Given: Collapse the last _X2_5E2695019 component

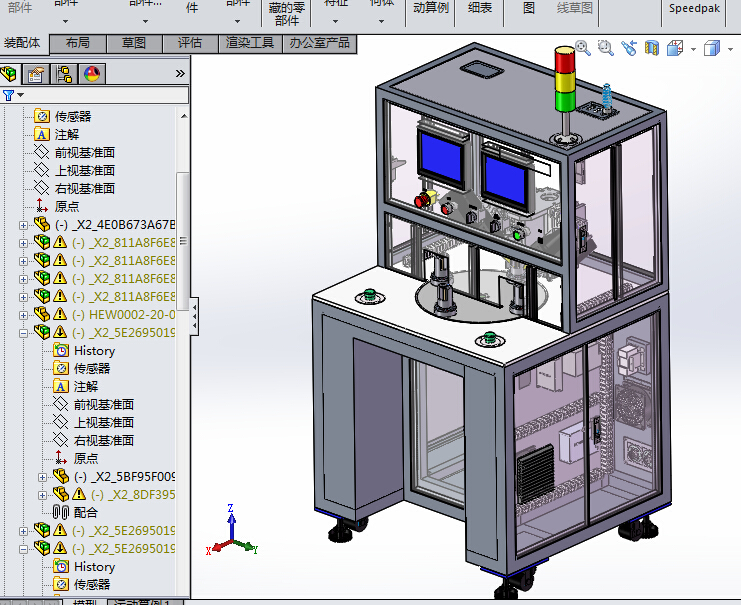Looking at the screenshot, I should [23, 549].
